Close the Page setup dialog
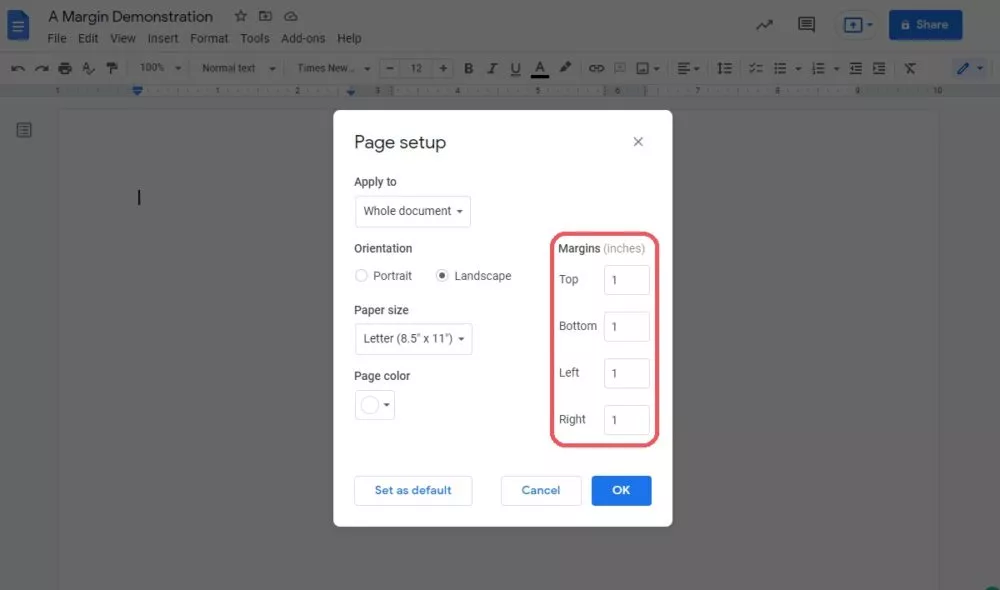Viewport: 1000px width, 590px height. (638, 142)
